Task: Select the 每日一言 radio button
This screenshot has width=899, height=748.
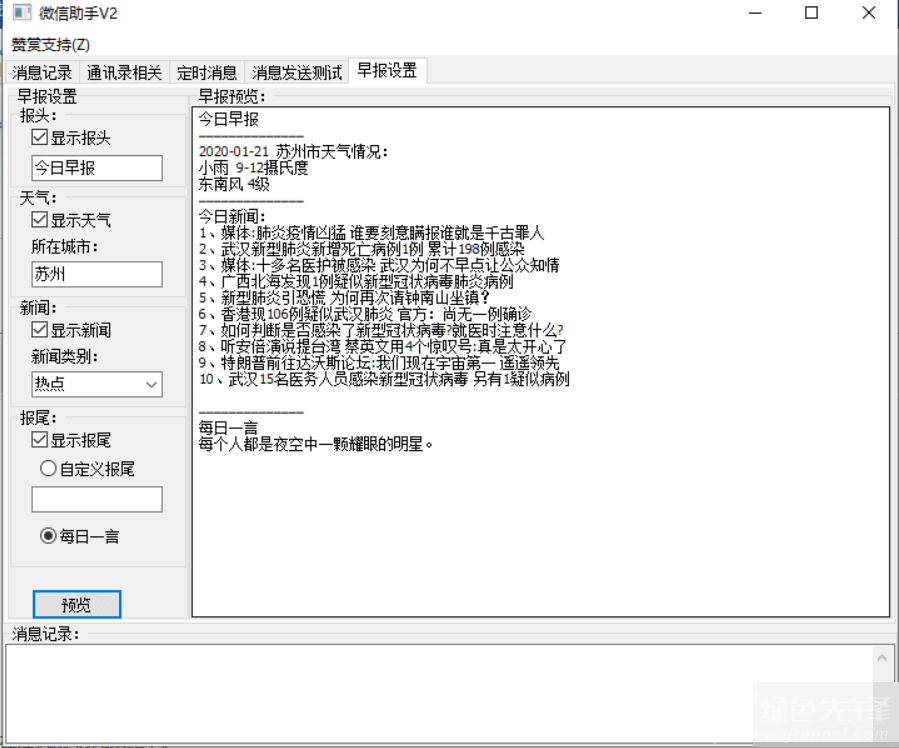Action: click(48, 536)
